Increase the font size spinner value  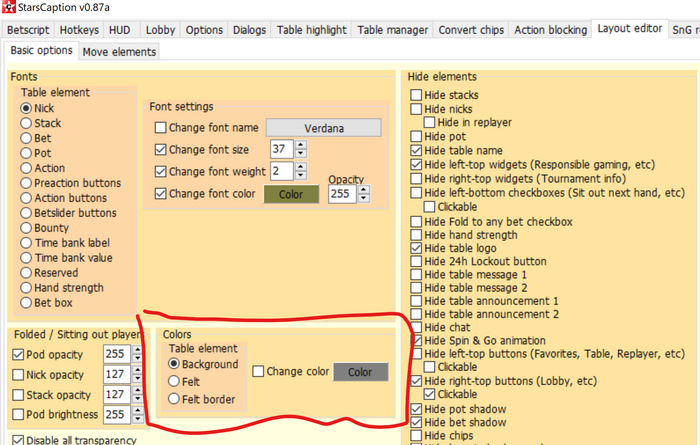click(x=300, y=145)
